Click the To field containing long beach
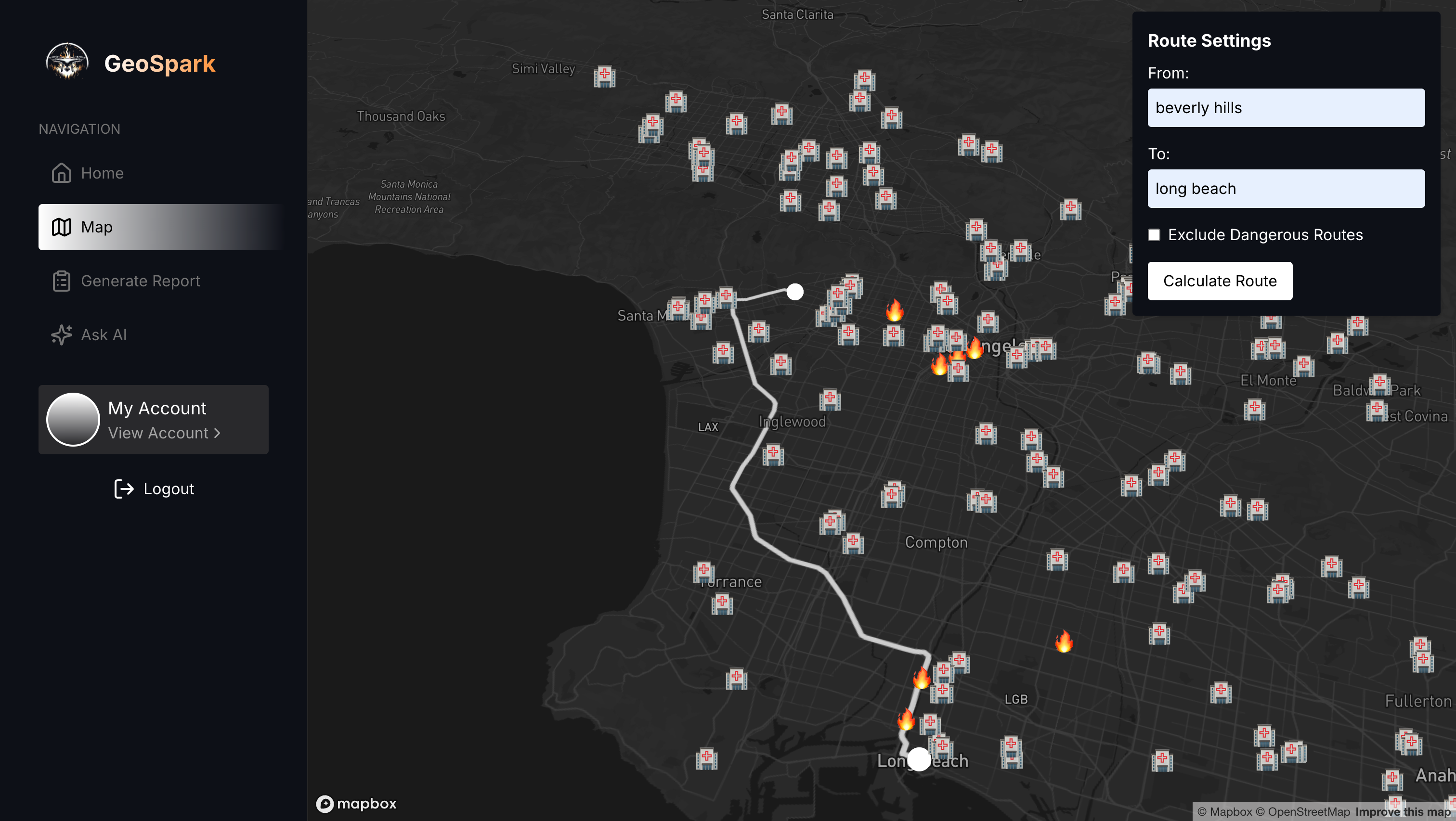Viewport: 1456px width, 821px height. click(1286, 189)
